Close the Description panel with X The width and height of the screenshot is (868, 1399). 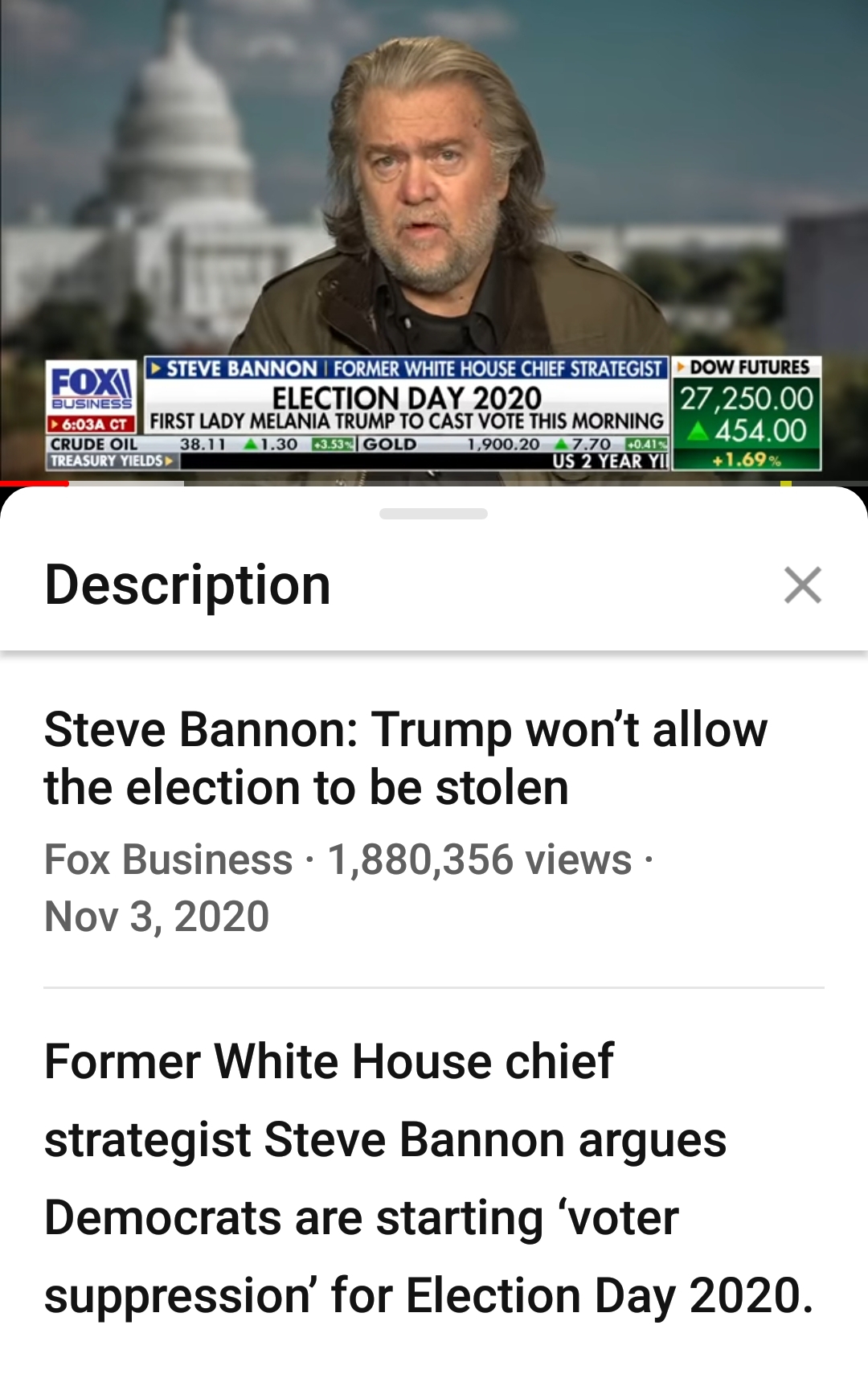802,585
